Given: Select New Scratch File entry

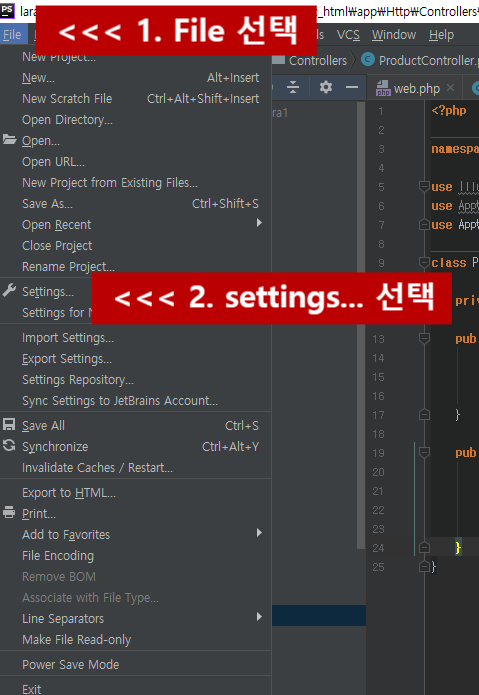Looking at the screenshot, I should 136,99.
